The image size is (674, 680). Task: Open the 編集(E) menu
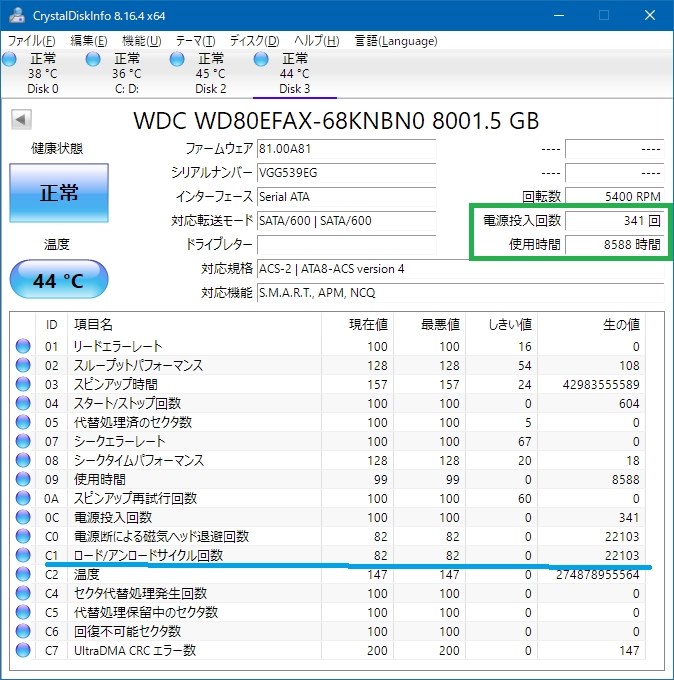(x=88, y=41)
